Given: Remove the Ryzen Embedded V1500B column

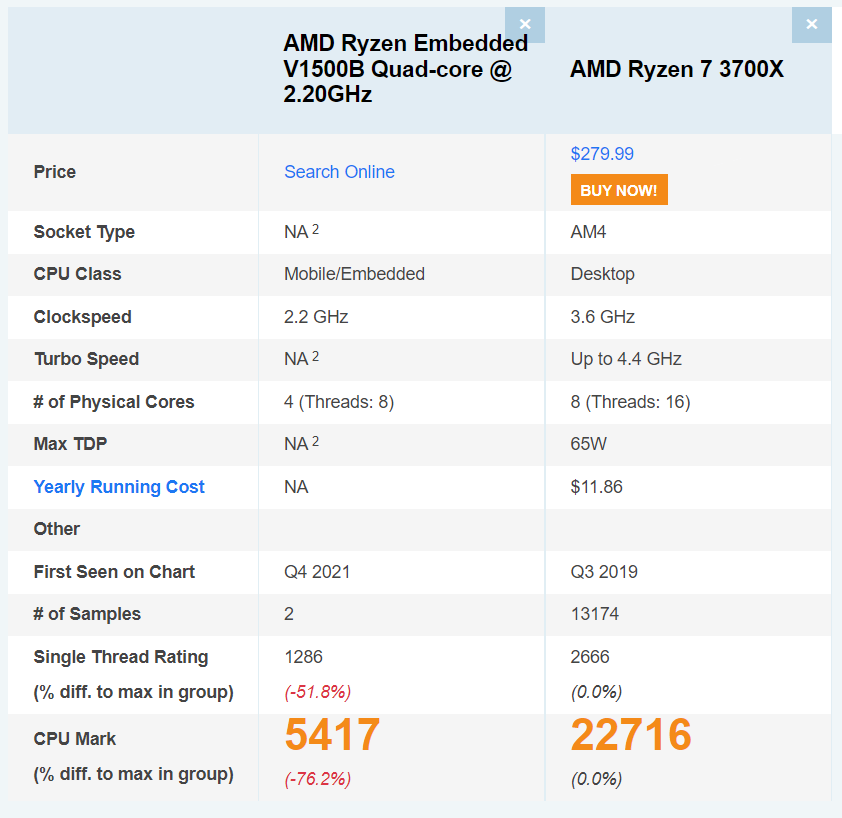Looking at the screenshot, I should point(525,25).
